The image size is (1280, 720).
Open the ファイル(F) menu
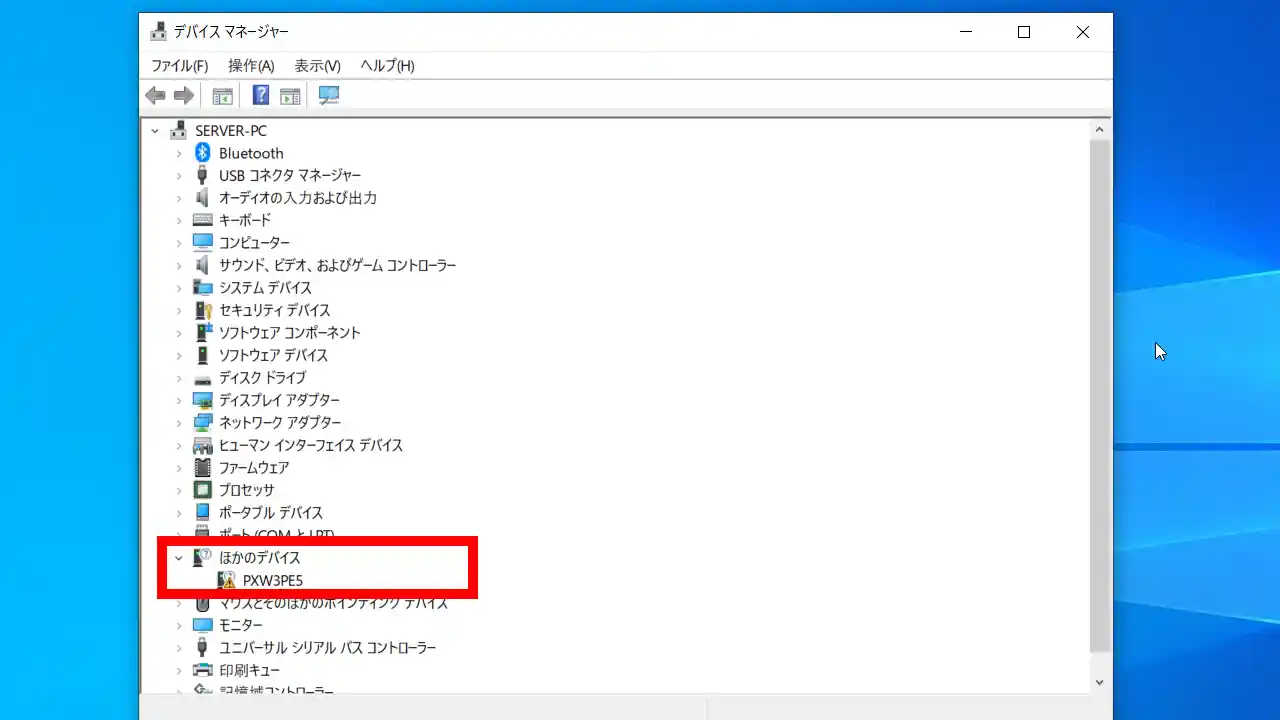click(x=179, y=65)
